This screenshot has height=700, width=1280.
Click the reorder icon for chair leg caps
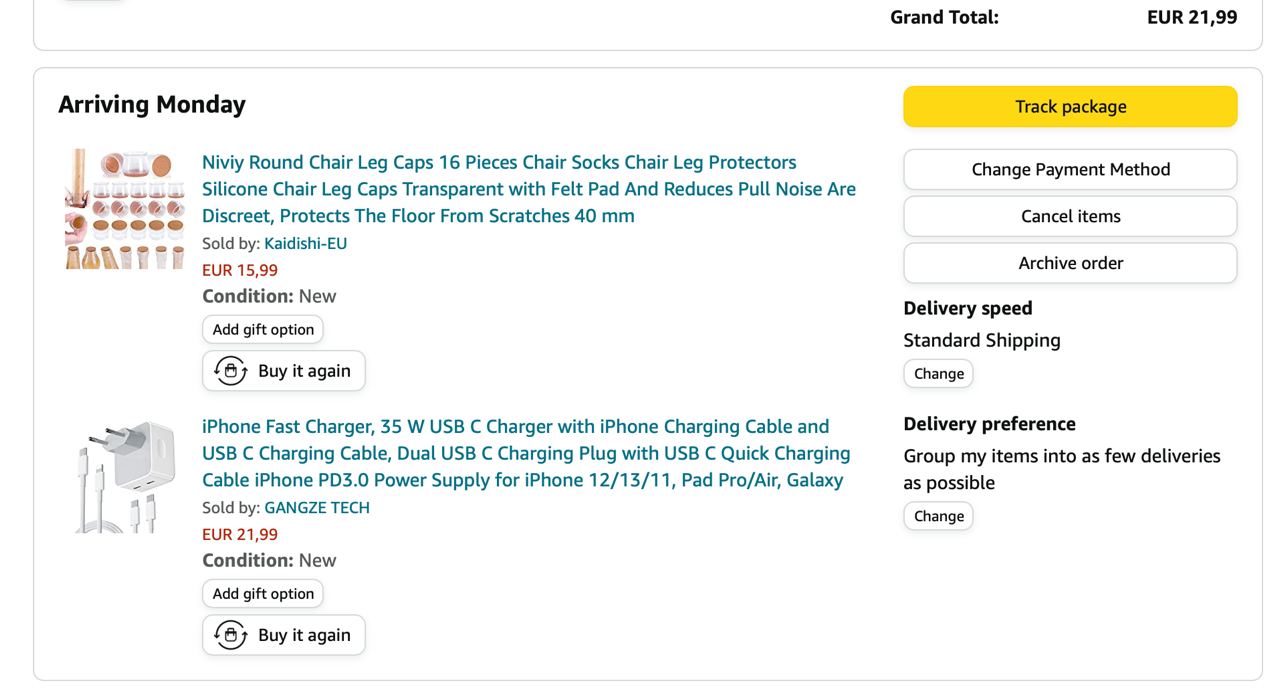point(231,371)
